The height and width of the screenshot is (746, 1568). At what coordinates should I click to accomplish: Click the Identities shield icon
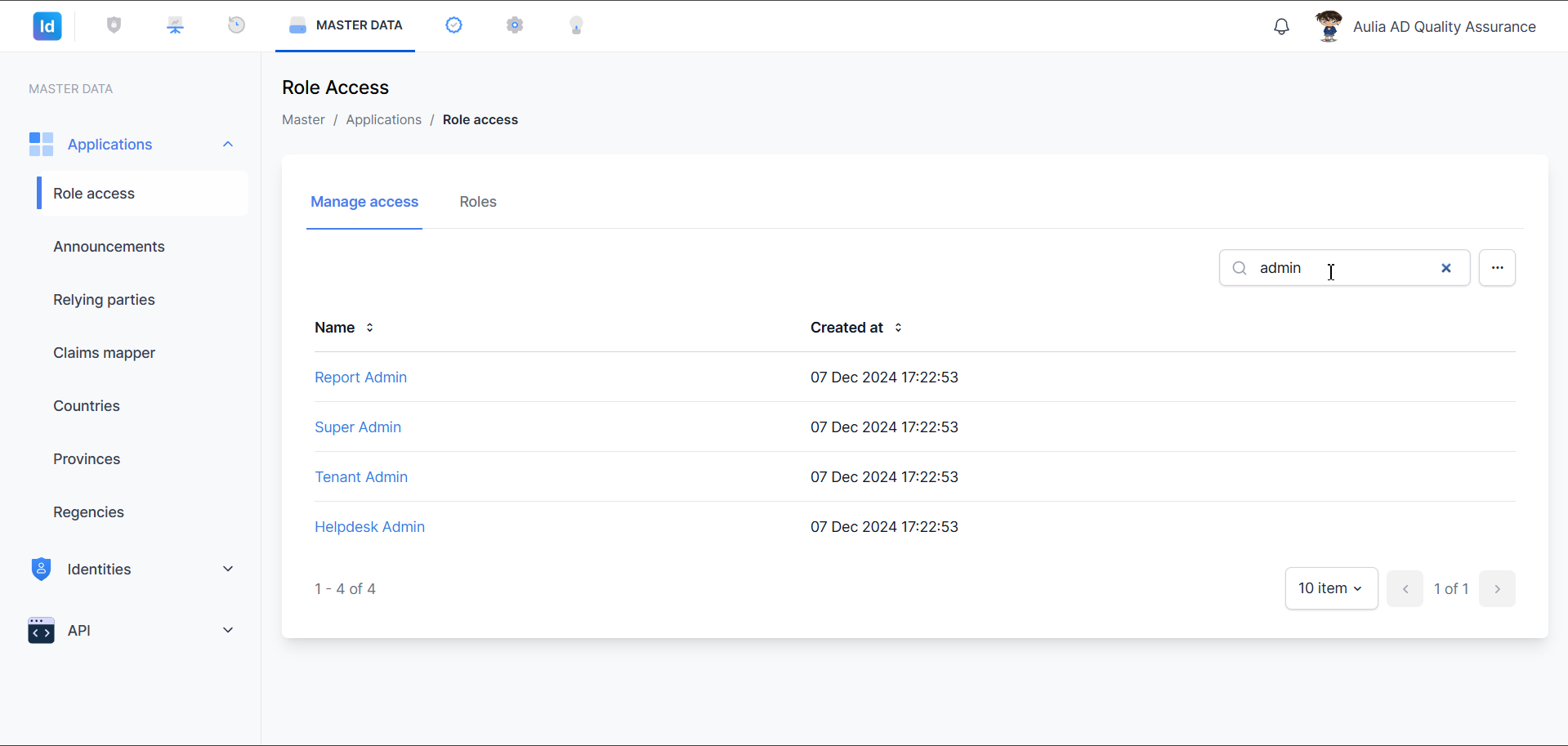point(41,569)
